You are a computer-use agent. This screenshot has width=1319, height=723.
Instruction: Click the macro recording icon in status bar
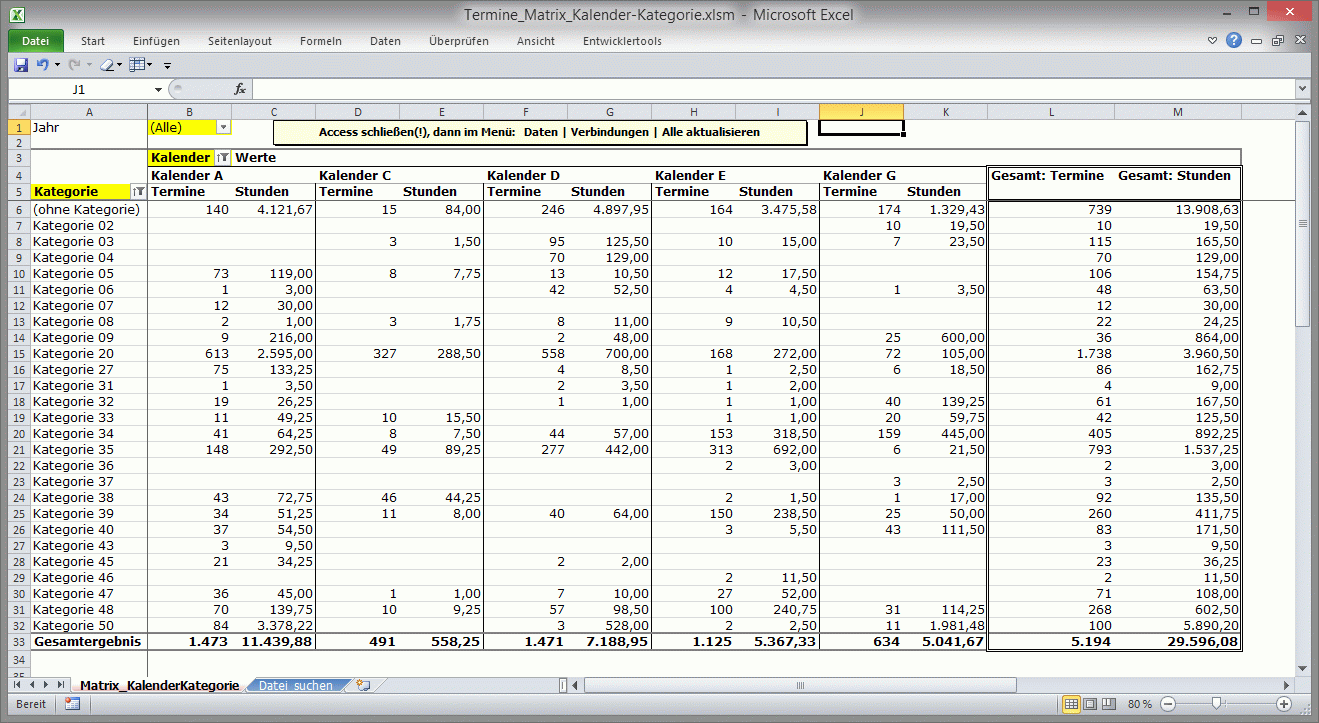[x=72, y=704]
